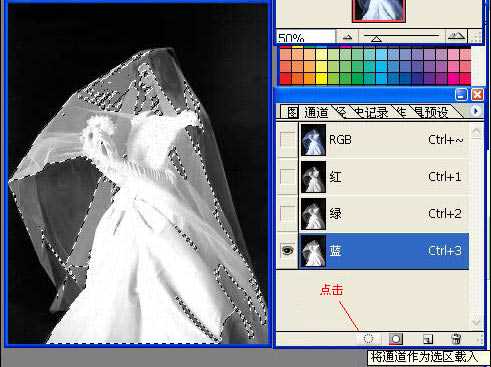Click the 50% zoom percentage field
Image resolution: width=491 pixels, height=367 pixels.
[x=306, y=37]
